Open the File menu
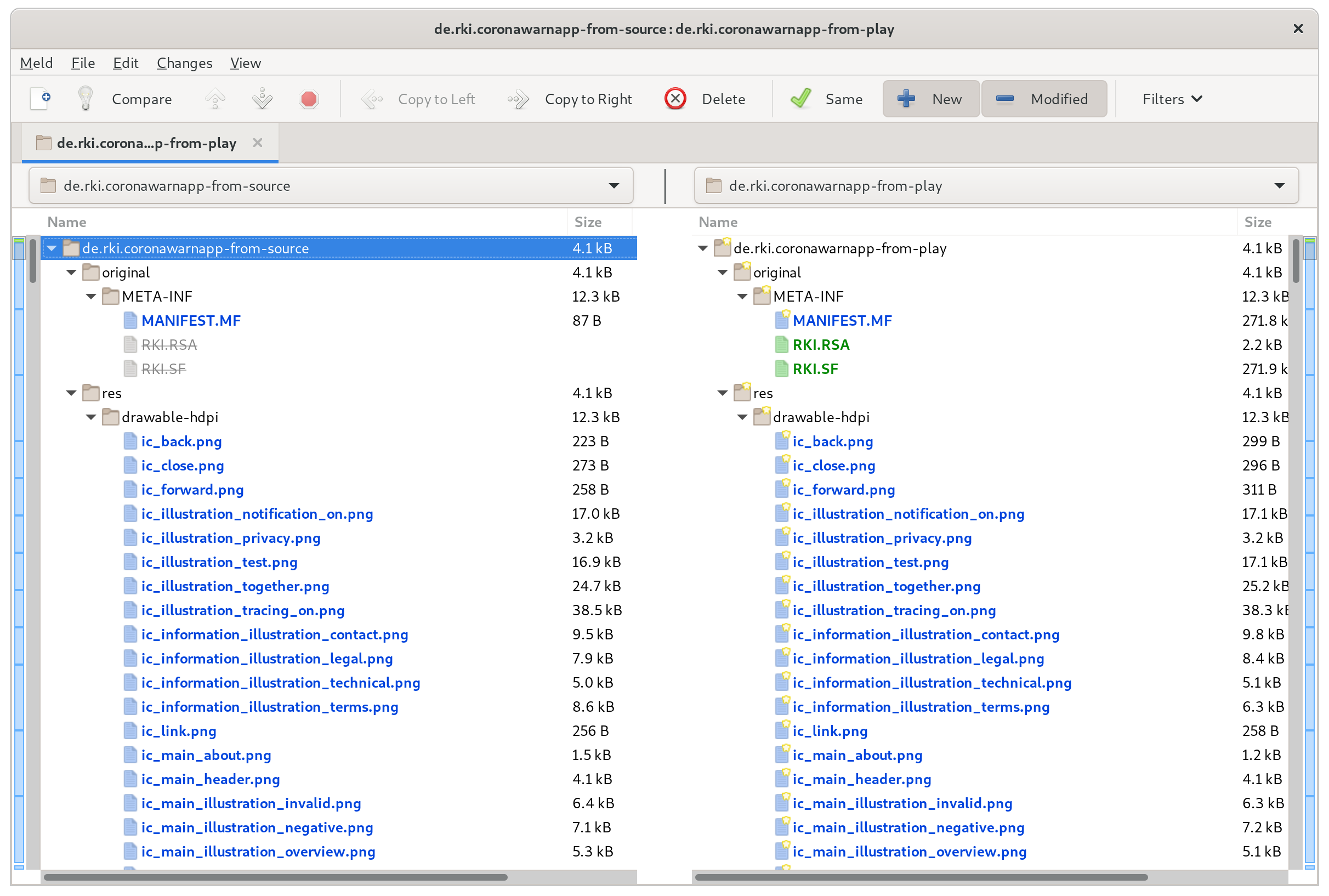Viewport: 1329px width, 896px height. [83, 63]
